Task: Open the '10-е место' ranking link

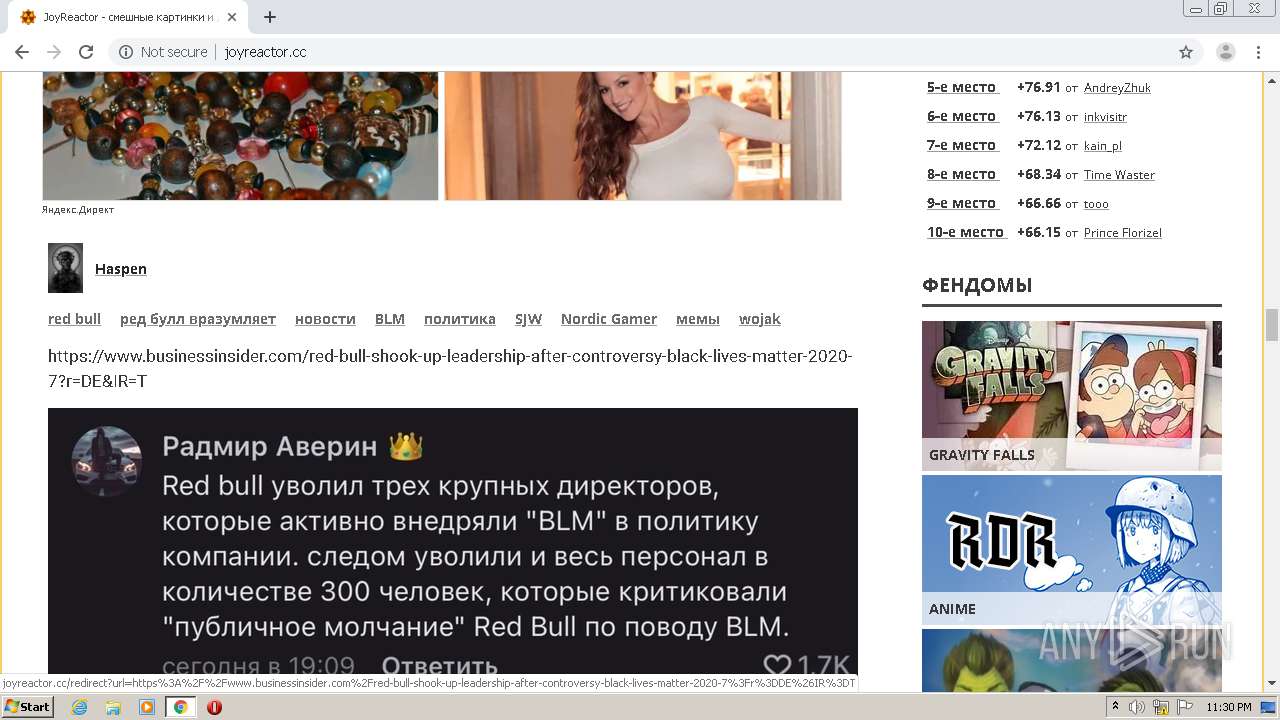Action: [x=965, y=232]
